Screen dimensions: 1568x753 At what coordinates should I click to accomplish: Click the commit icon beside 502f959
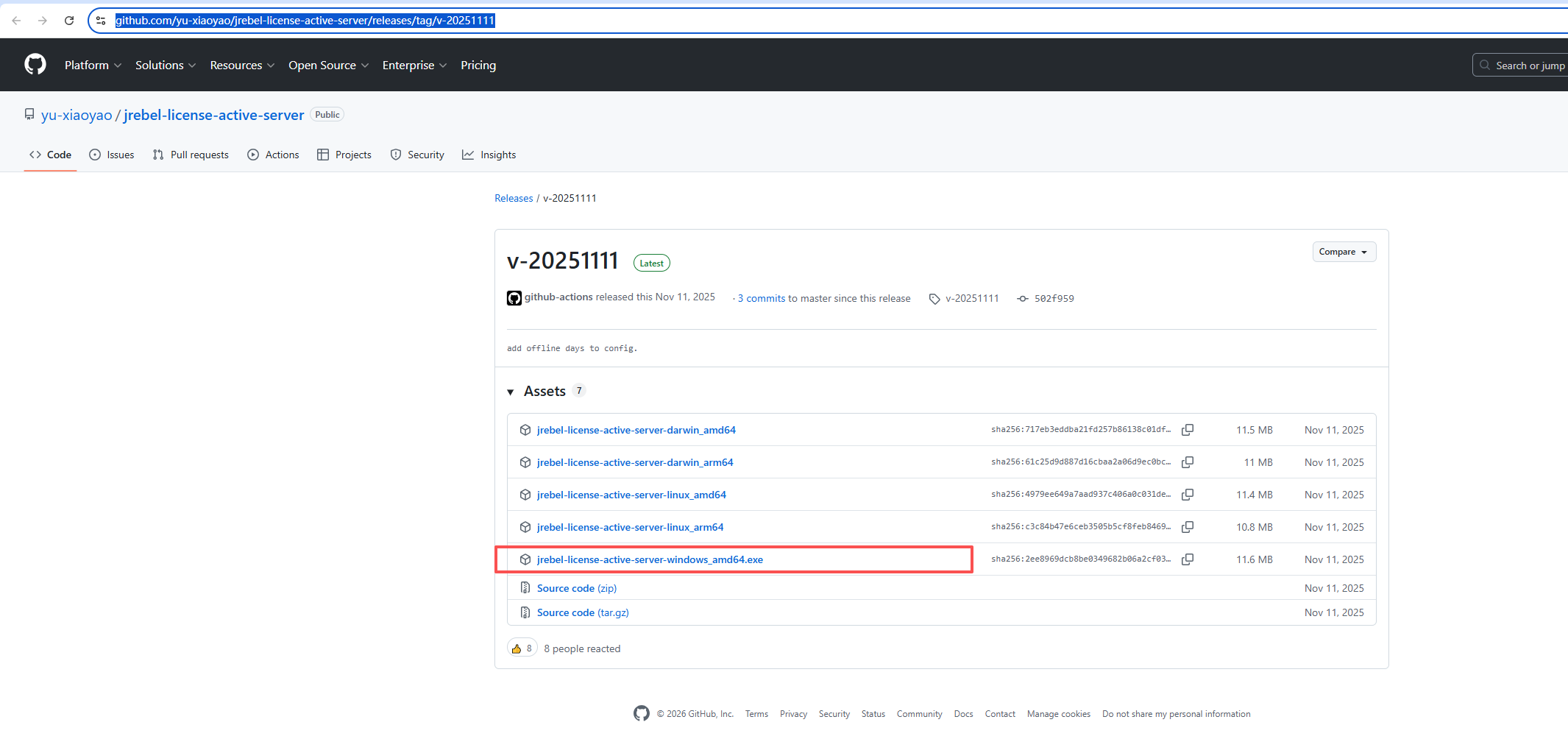[x=1023, y=299]
